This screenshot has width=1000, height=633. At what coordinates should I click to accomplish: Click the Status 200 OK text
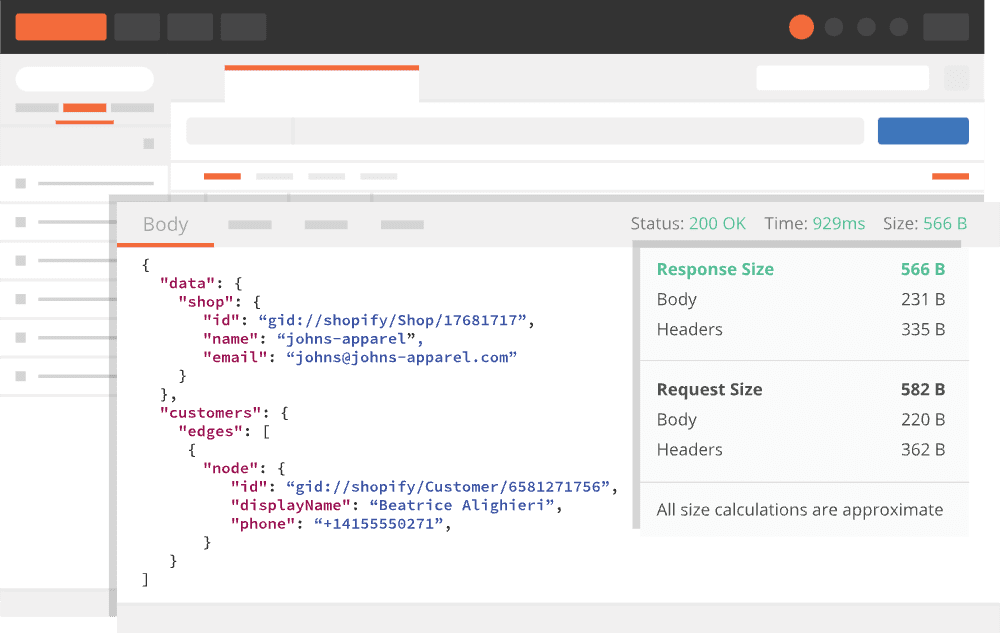click(x=688, y=224)
